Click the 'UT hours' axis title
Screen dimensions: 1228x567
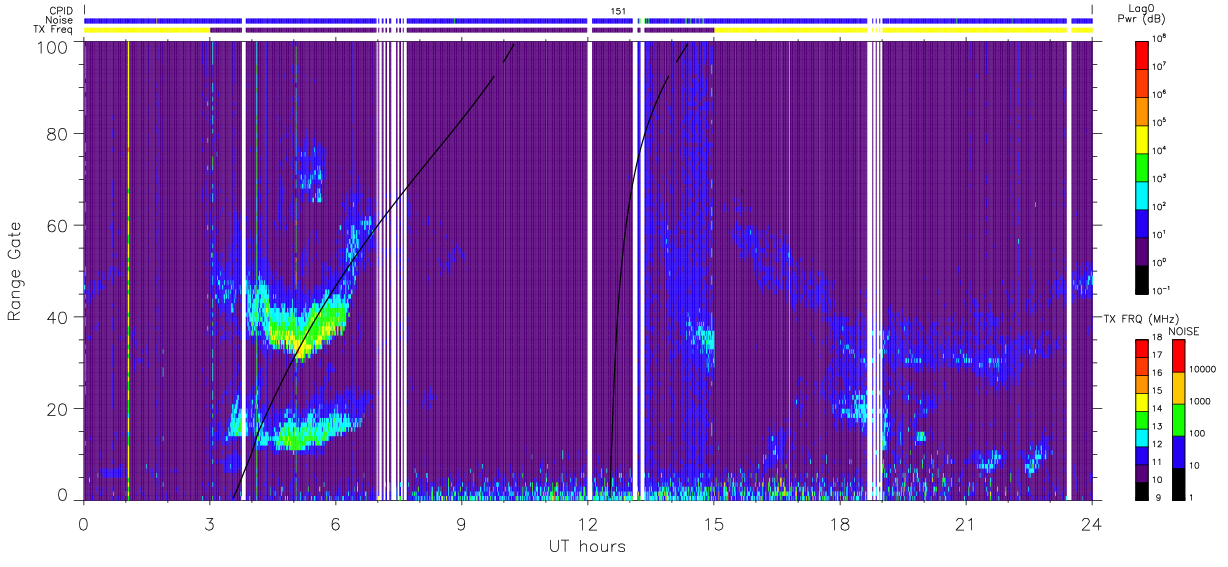(x=587, y=546)
